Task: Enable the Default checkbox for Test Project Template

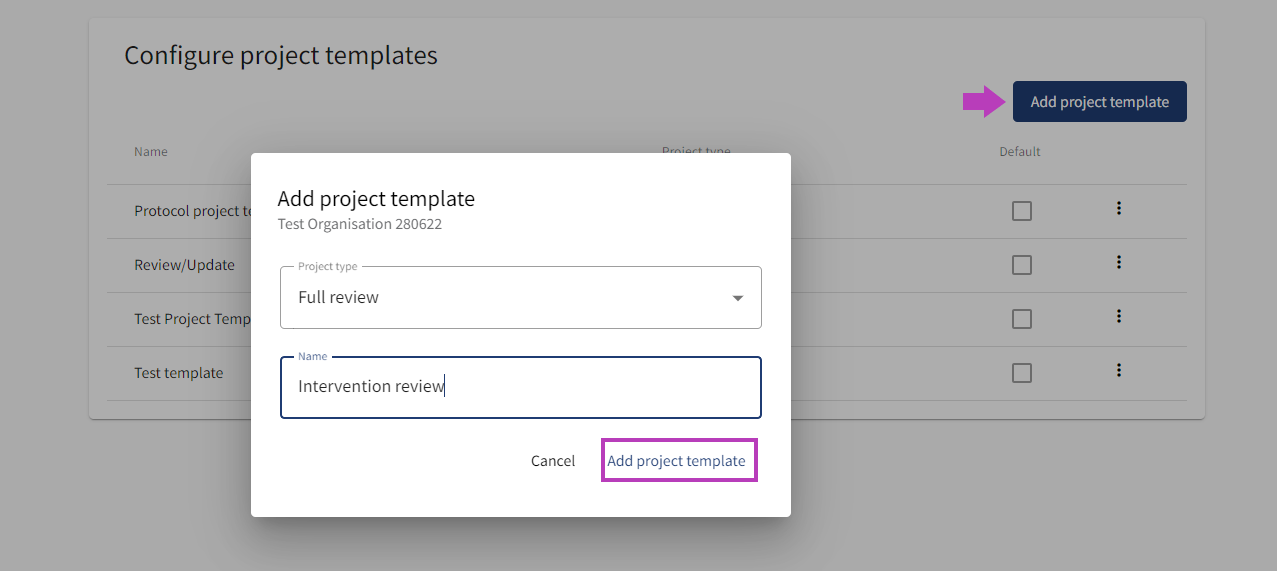Action: point(1021,319)
